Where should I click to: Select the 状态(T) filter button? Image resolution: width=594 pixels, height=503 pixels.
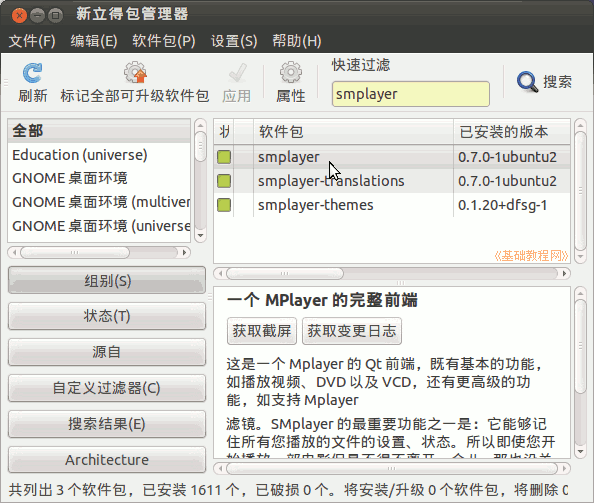107,316
